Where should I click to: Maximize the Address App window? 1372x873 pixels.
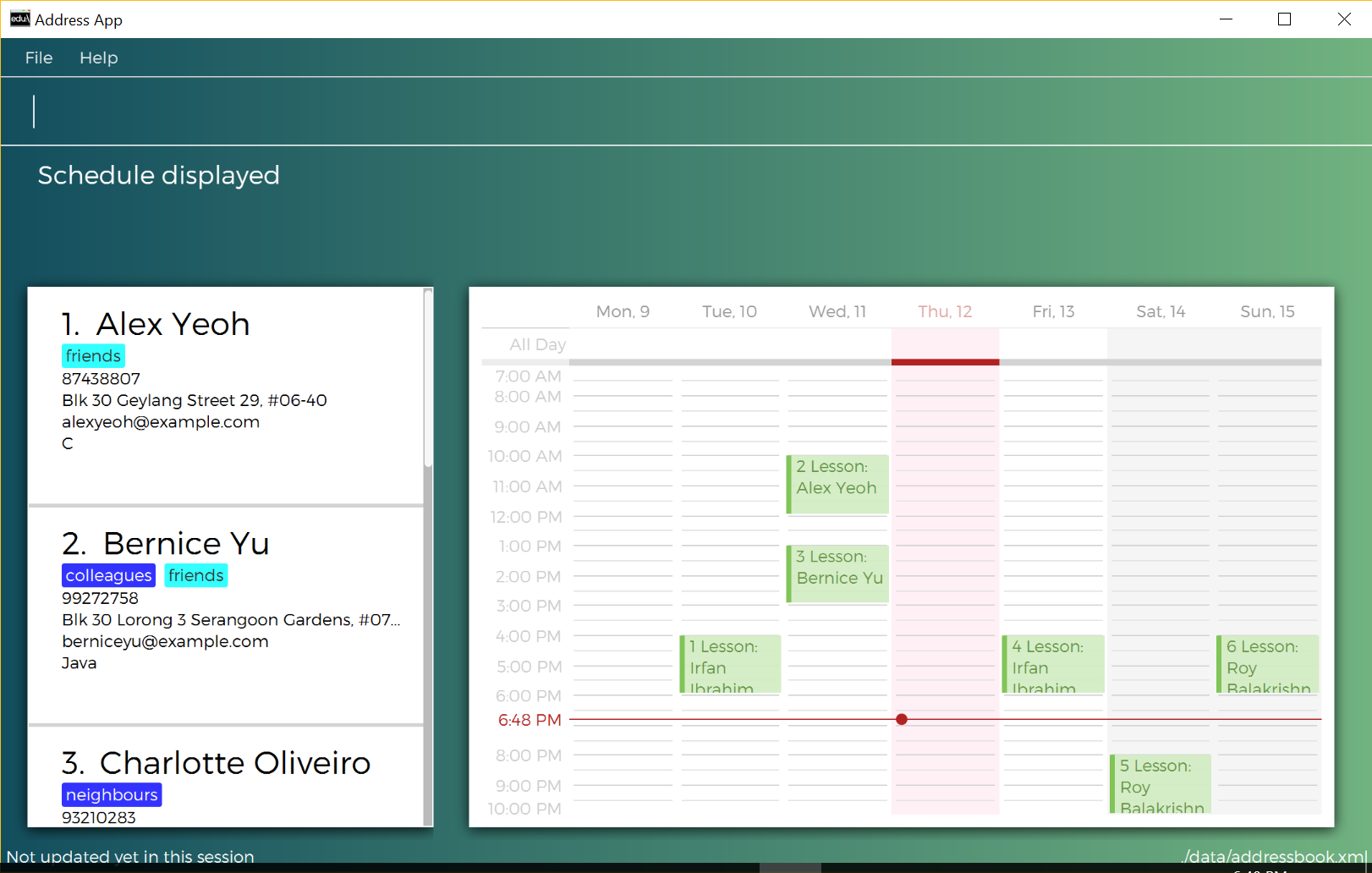click(x=1284, y=19)
